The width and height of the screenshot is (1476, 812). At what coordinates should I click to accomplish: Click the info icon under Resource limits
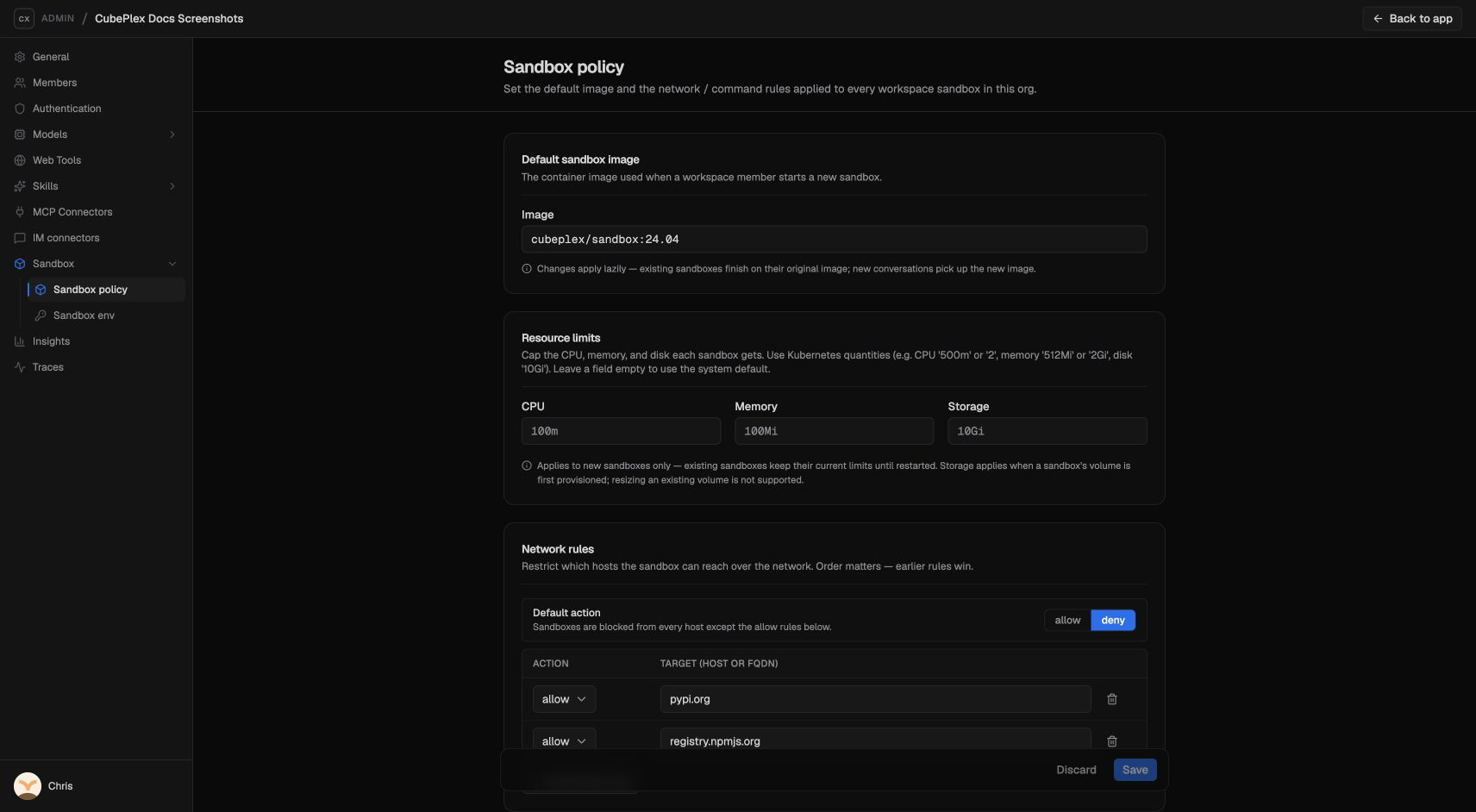pos(527,465)
